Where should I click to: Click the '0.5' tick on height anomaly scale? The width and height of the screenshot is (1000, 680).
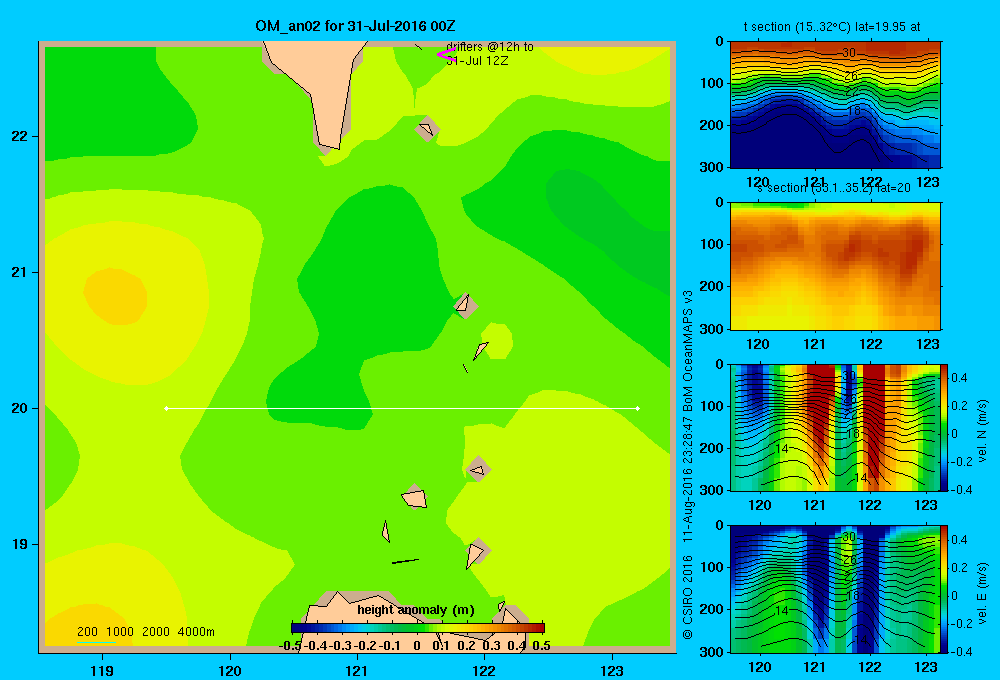(x=541, y=646)
